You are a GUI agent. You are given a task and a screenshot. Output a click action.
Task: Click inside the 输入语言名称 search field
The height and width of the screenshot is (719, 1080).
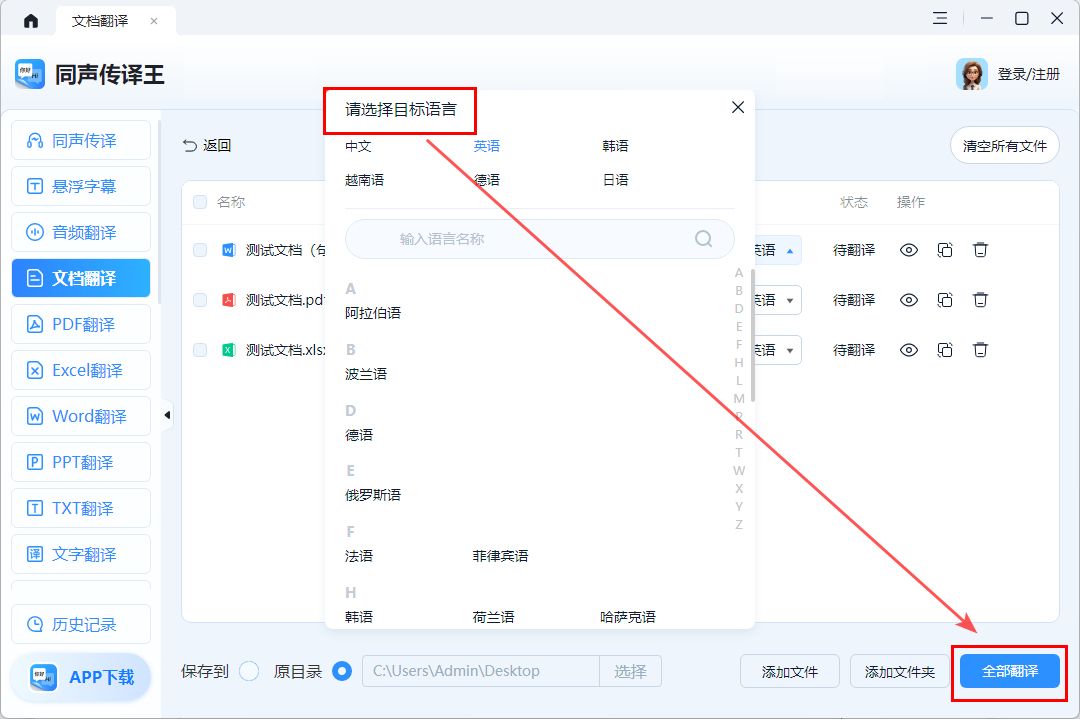coord(540,238)
